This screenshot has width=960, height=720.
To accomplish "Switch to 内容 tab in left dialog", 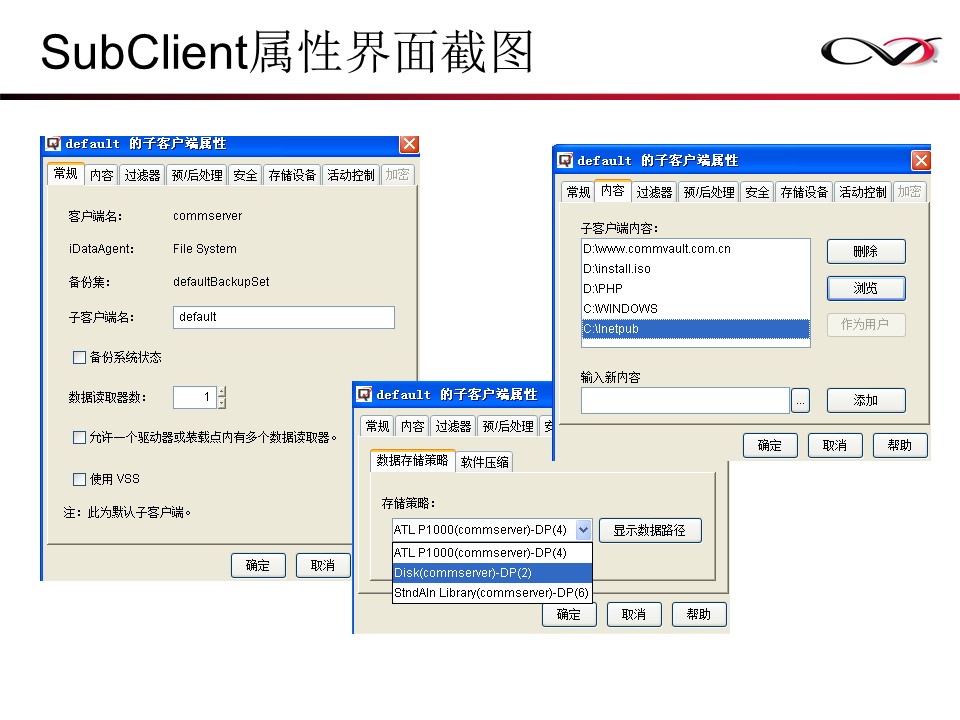I will coord(101,175).
